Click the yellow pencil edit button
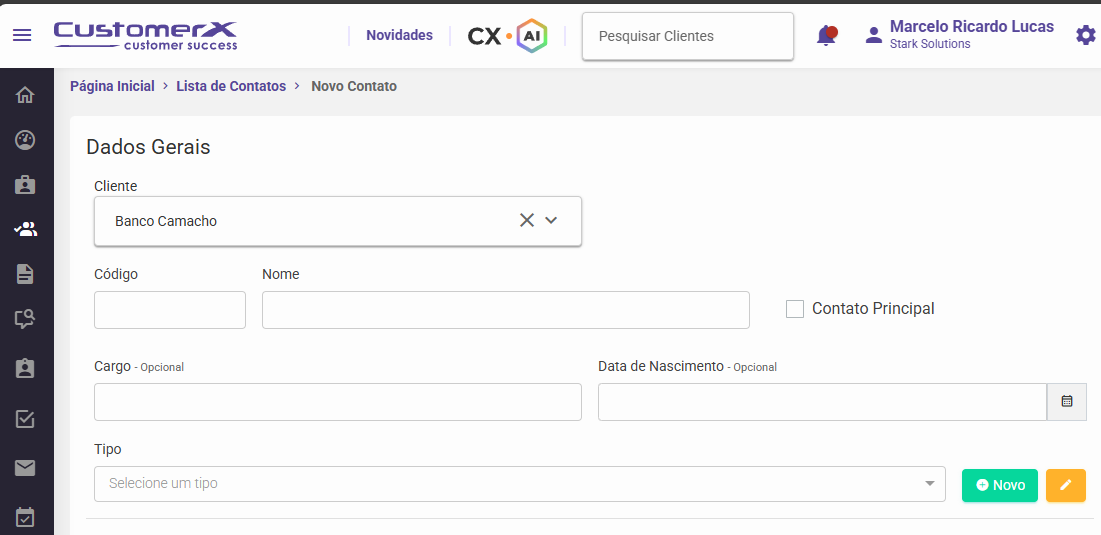The width and height of the screenshot is (1101, 535). pyautogui.click(x=1066, y=485)
